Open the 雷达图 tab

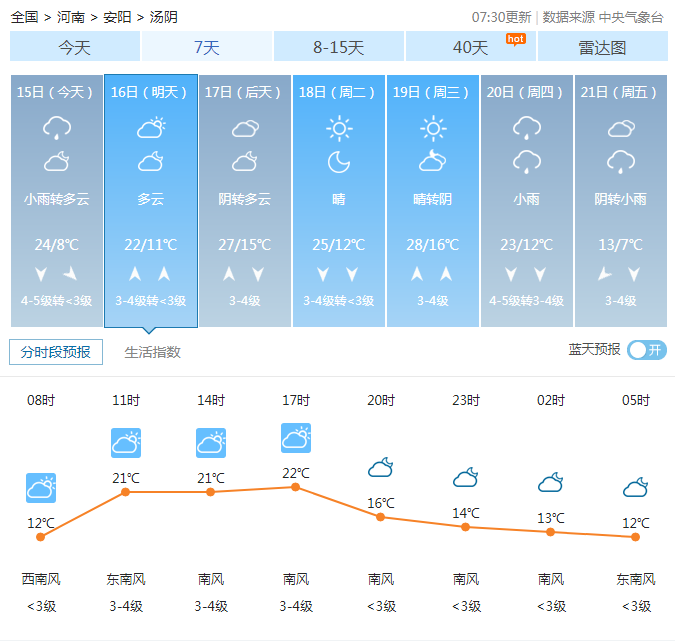pos(602,47)
